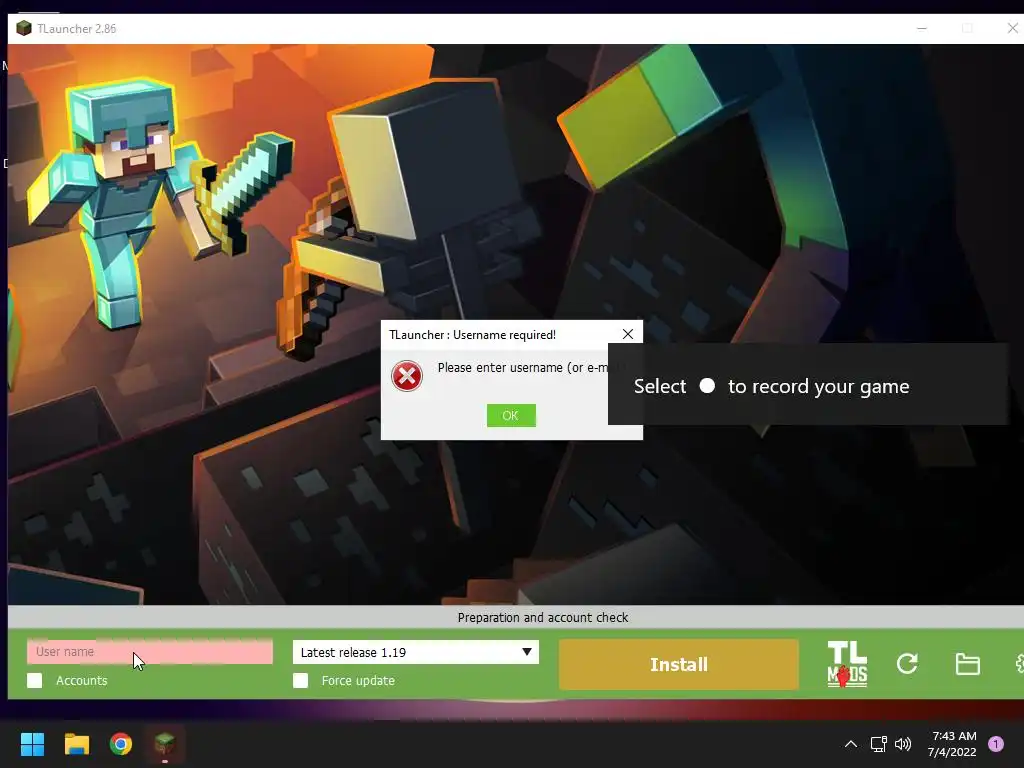Viewport: 1024px width, 768px height.
Task: Open the notification badge in the taskbar
Action: (996, 744)
